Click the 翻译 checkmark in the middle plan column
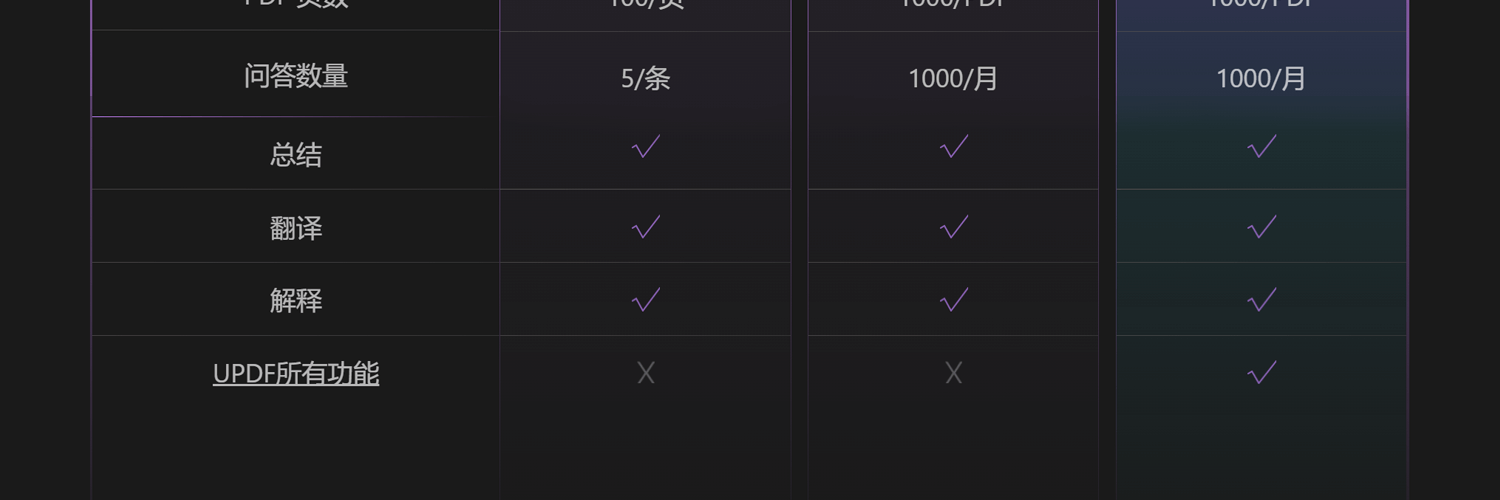The image size is (1500, 500). pyautogui.click(x=954, y=227)
